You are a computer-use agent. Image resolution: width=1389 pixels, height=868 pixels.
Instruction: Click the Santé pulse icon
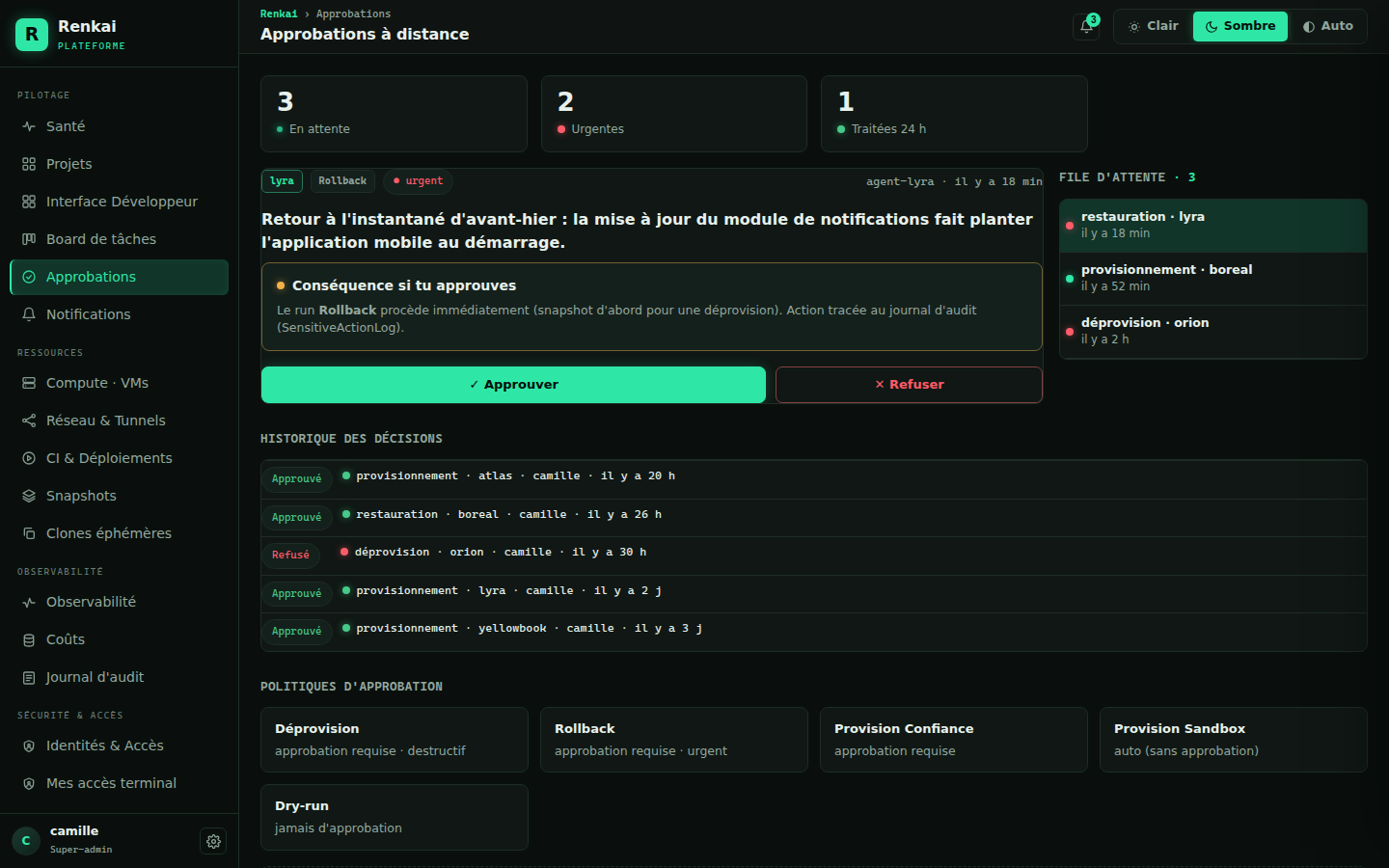pos(29,126)
